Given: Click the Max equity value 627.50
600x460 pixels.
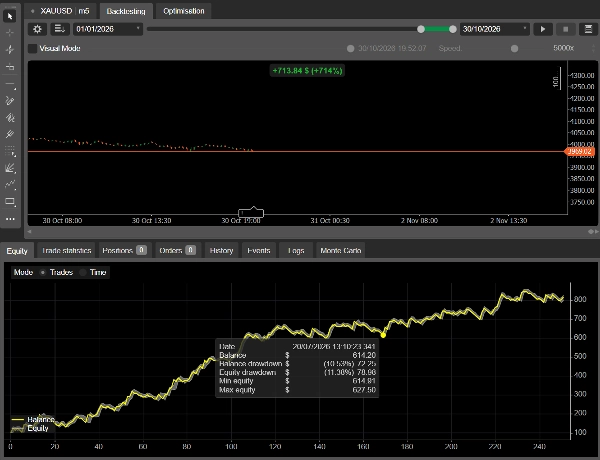Looking at the screenshot, I should (x=364, y=390).
